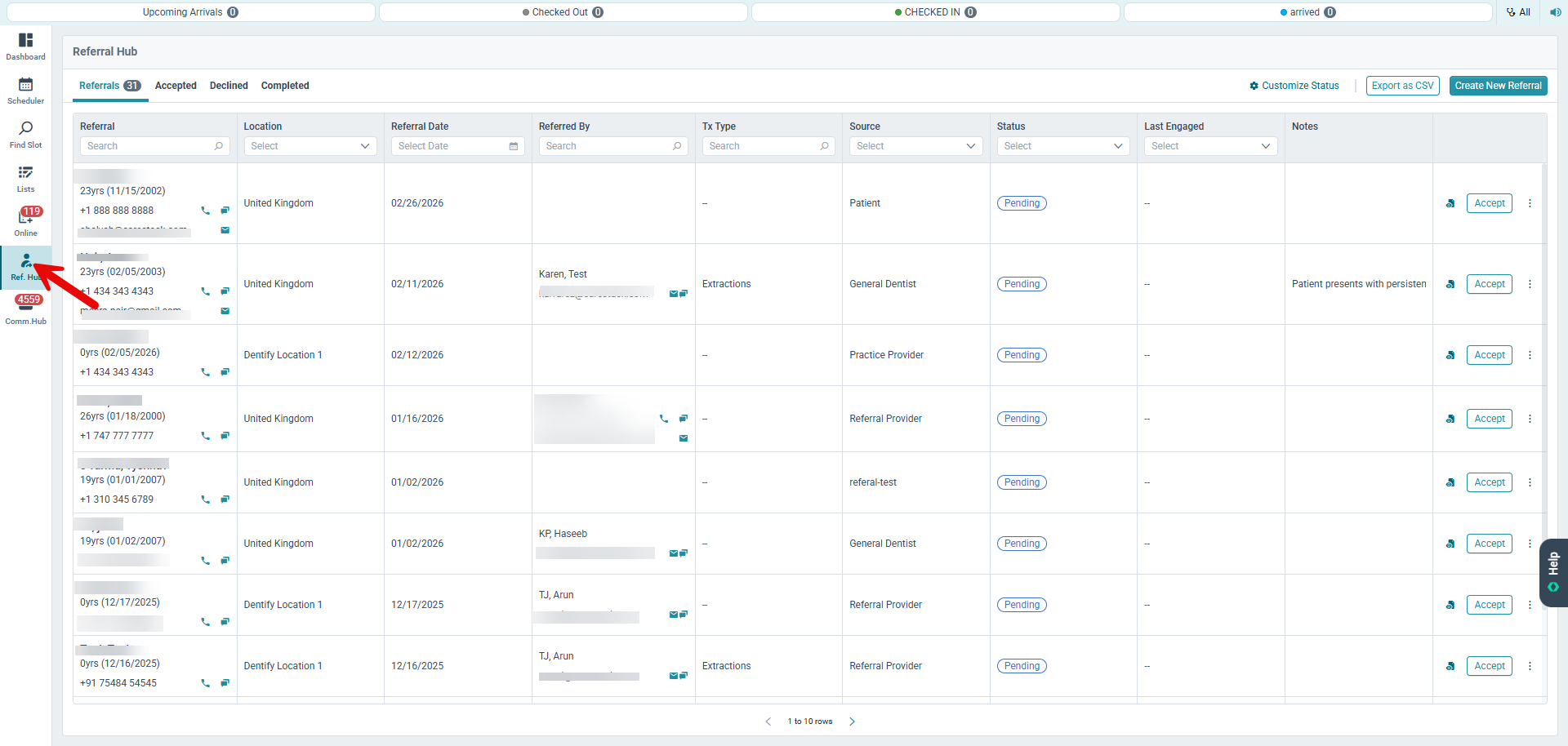The image size is (1568, 746).
Task: View referral document for the 02/26/2026 row
Action: click(x=1450, y=203)
